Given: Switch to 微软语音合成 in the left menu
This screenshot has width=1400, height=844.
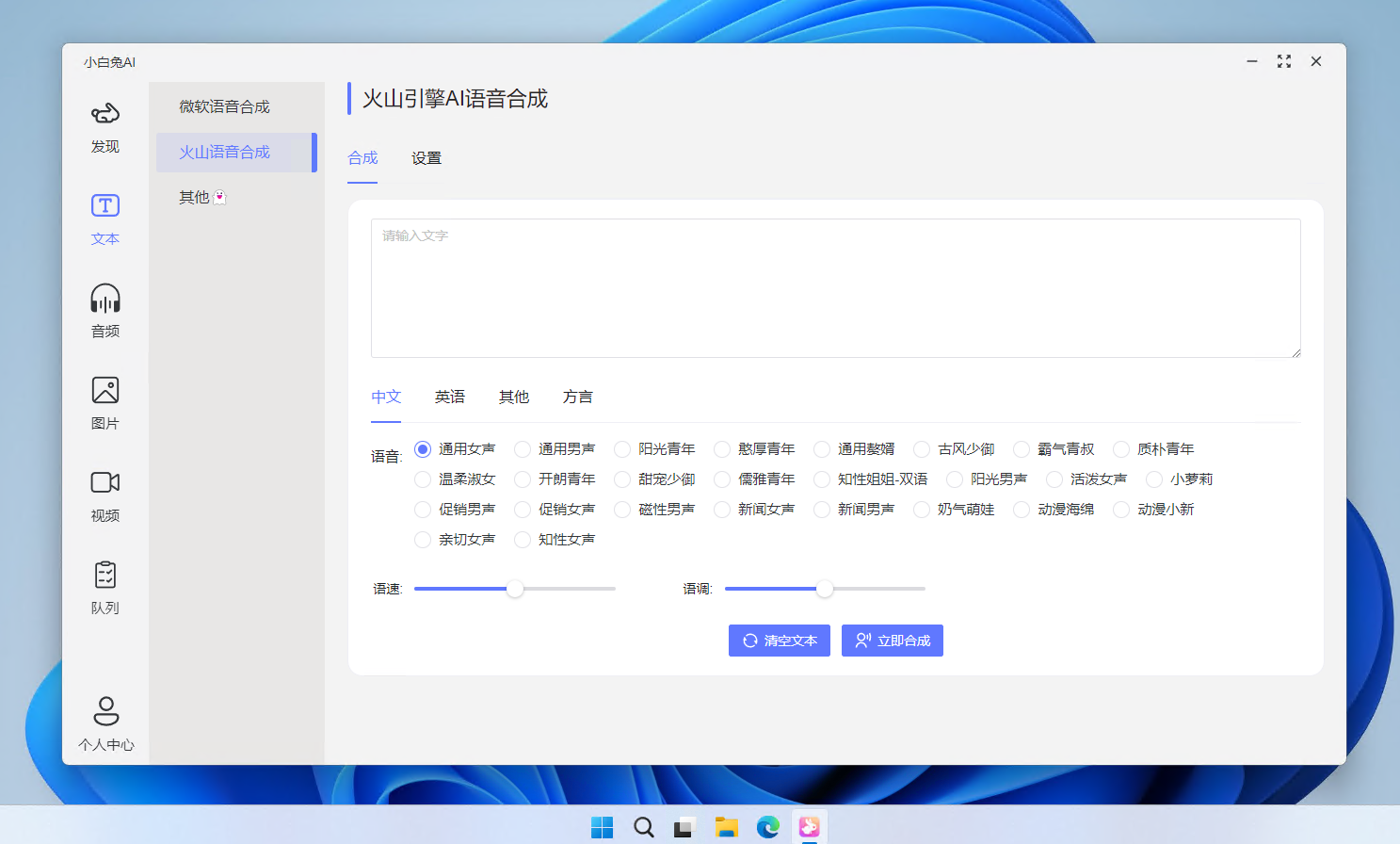Looking at the screenshot, I should pyautogui.click(x=223, y=106).
